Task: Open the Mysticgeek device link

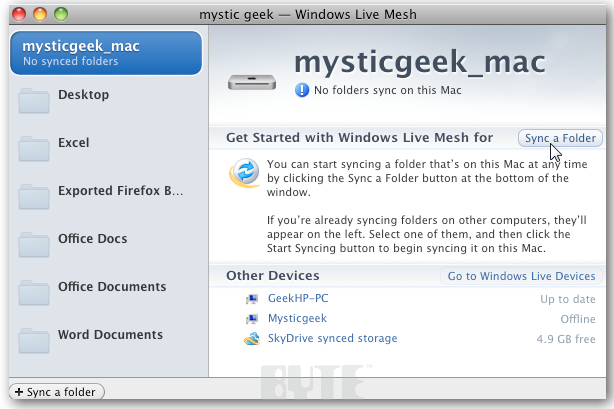Action: (297, 319)
